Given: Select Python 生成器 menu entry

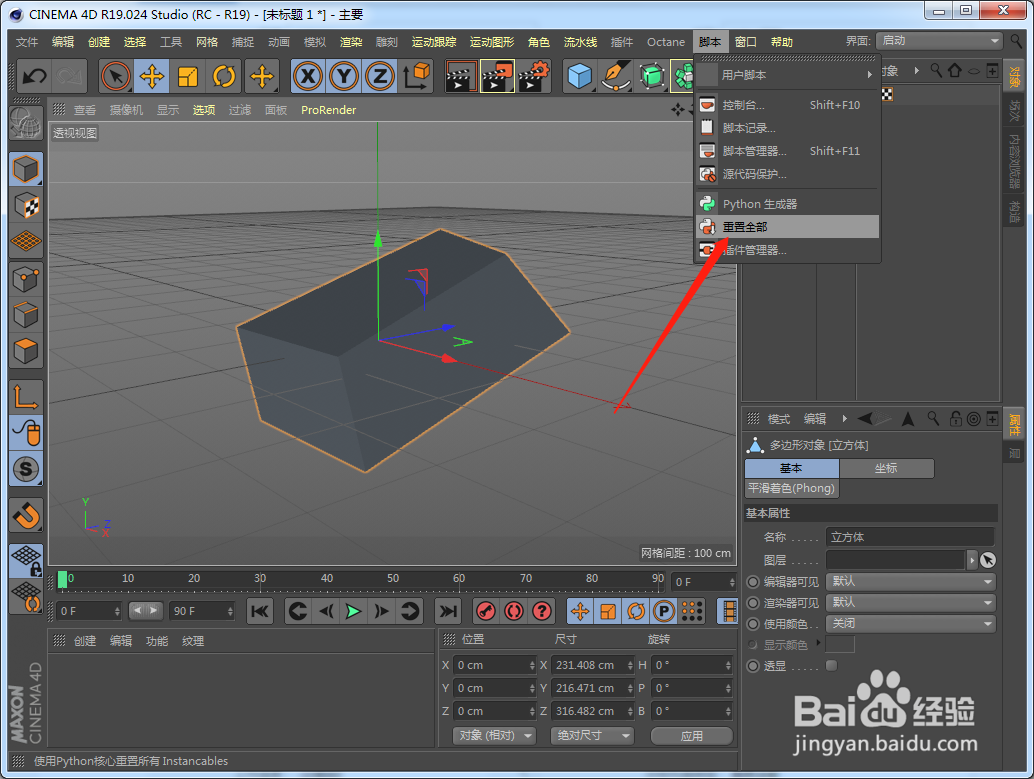Looking at the screenshot, I should pyautogui.click(x=787, y=204).
